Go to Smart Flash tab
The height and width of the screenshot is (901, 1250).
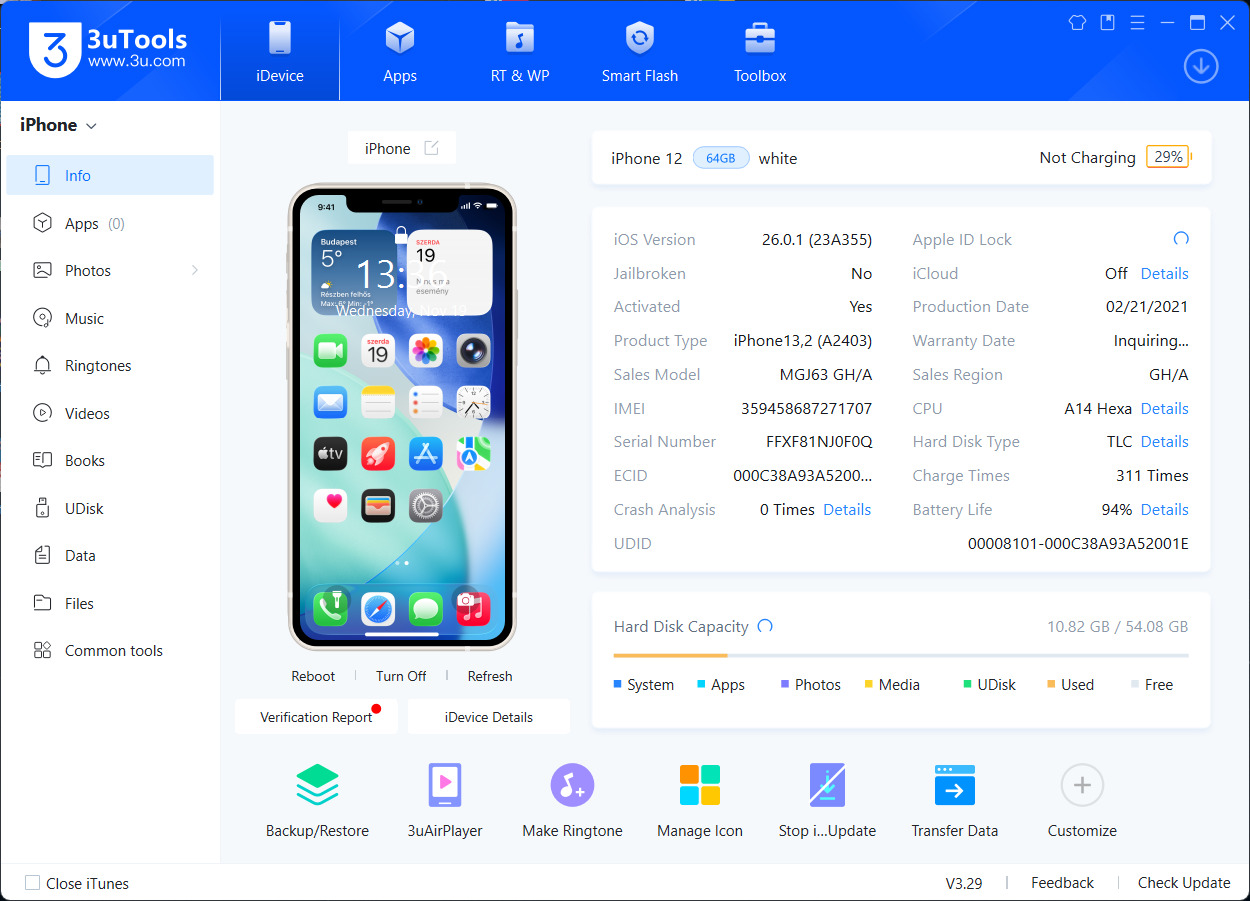(x=640, y=51)
